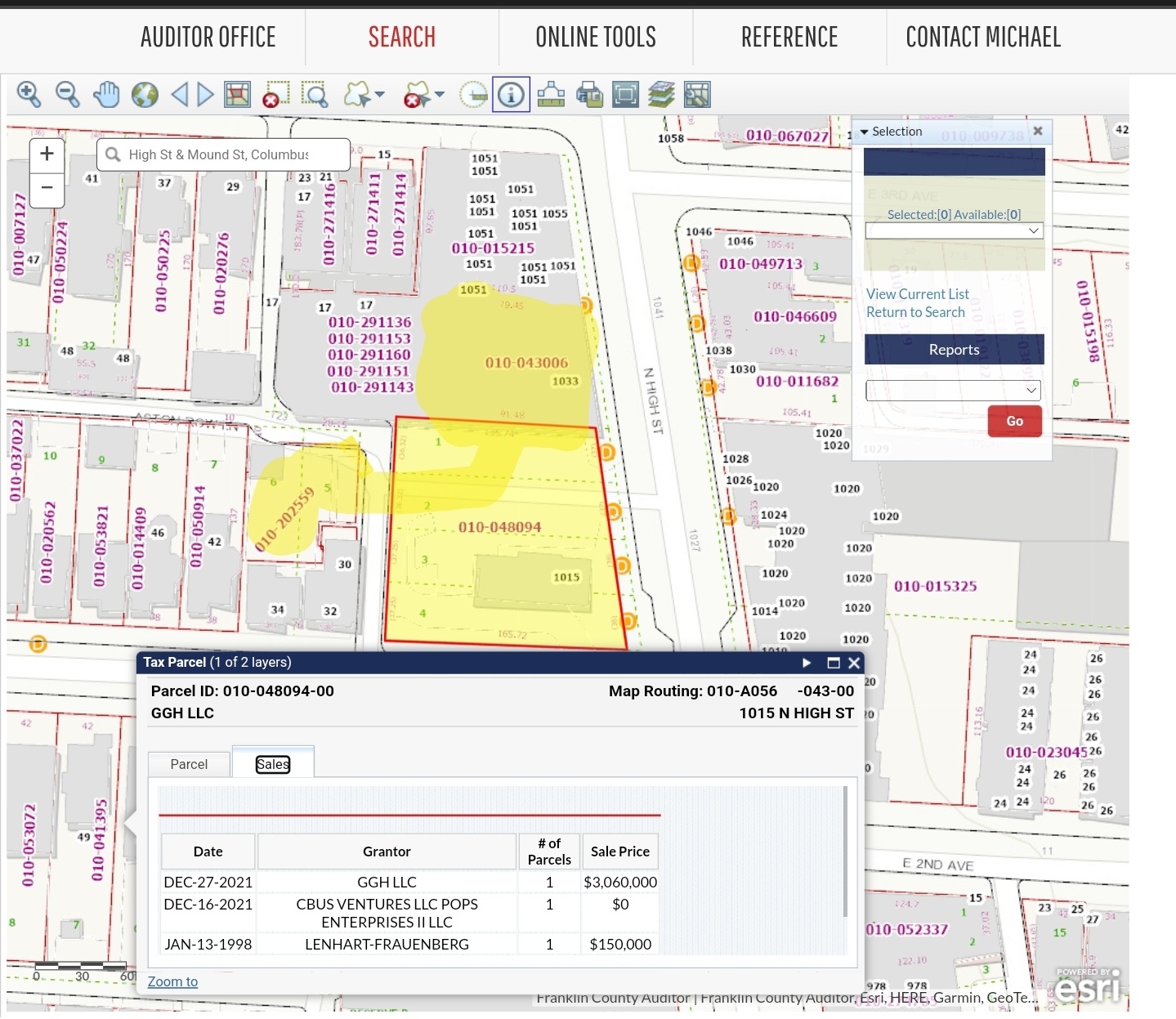Click the Date column header
This screenshot has height=1019, width=1176.
(x=208, y=851)
